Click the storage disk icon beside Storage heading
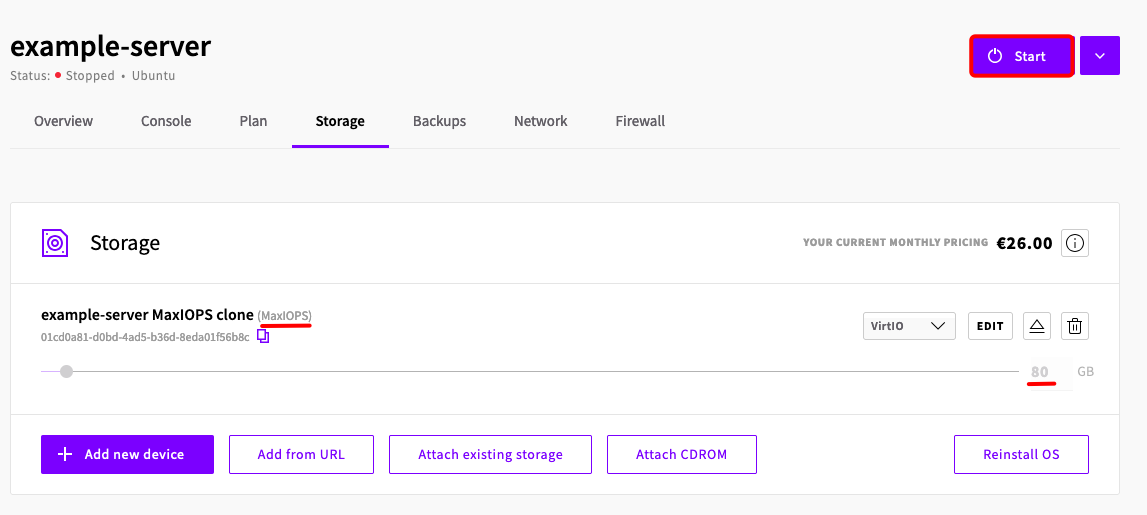 (x=55, y=243)
